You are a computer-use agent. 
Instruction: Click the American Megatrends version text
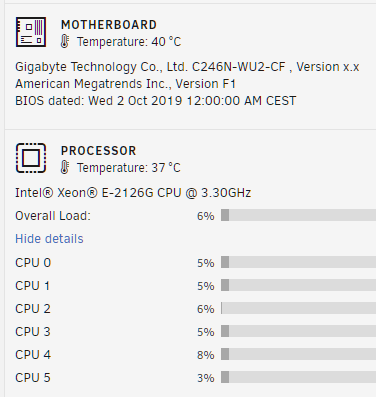coord(125,84)
